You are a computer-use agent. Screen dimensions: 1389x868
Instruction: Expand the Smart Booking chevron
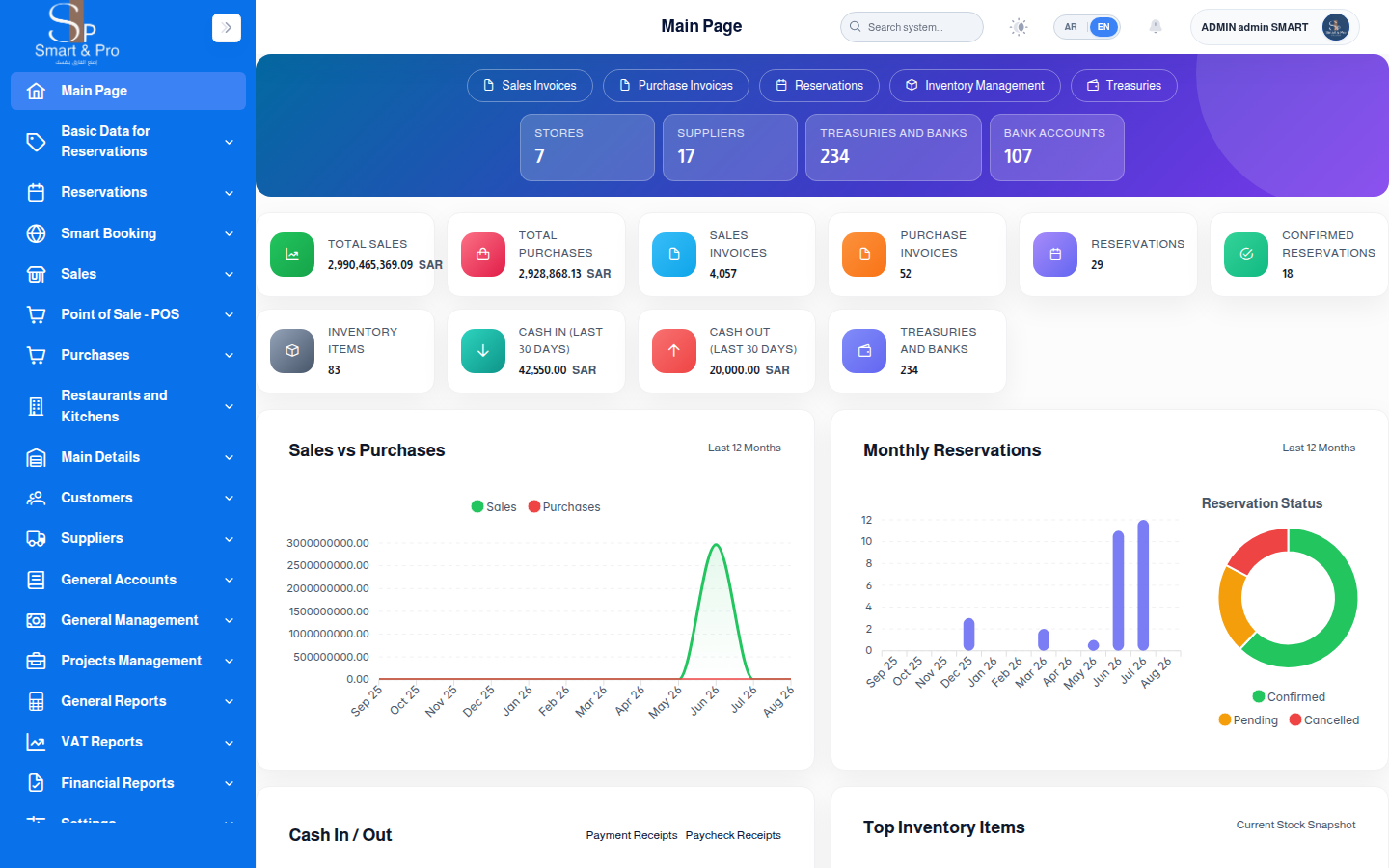tap(230, 233)
